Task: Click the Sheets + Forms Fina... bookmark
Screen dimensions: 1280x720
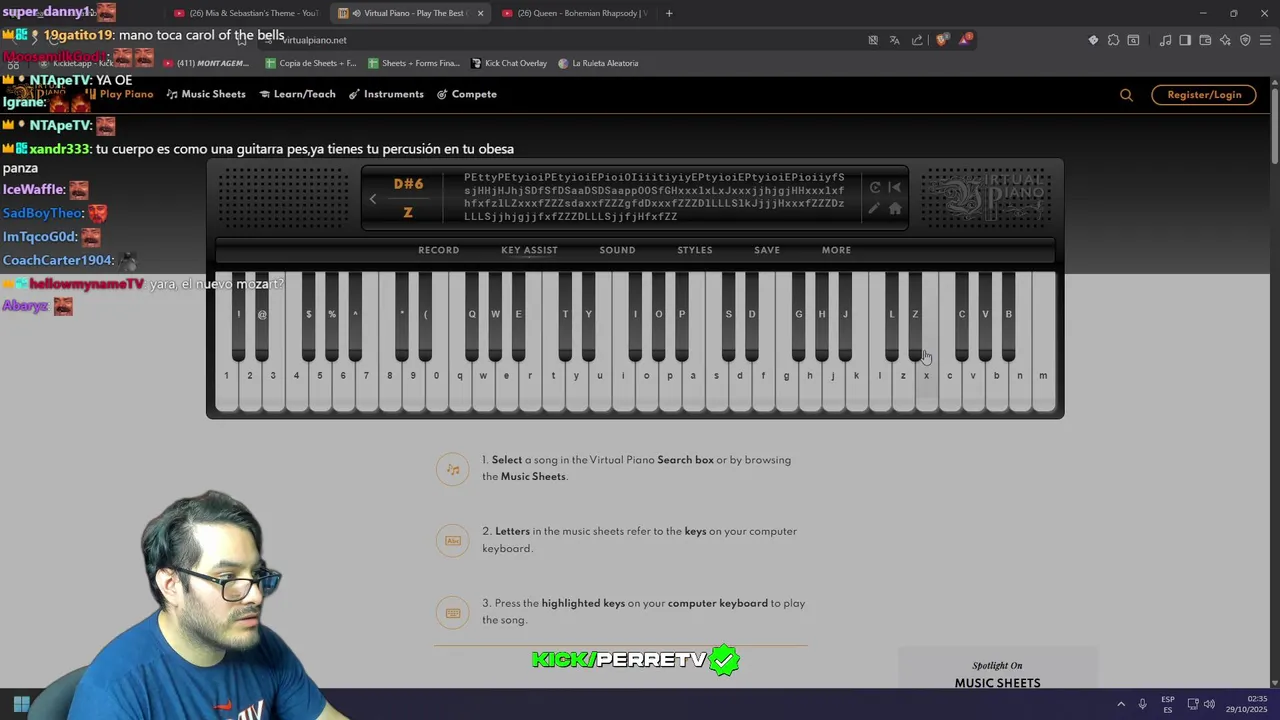Action: click(414, 63)
